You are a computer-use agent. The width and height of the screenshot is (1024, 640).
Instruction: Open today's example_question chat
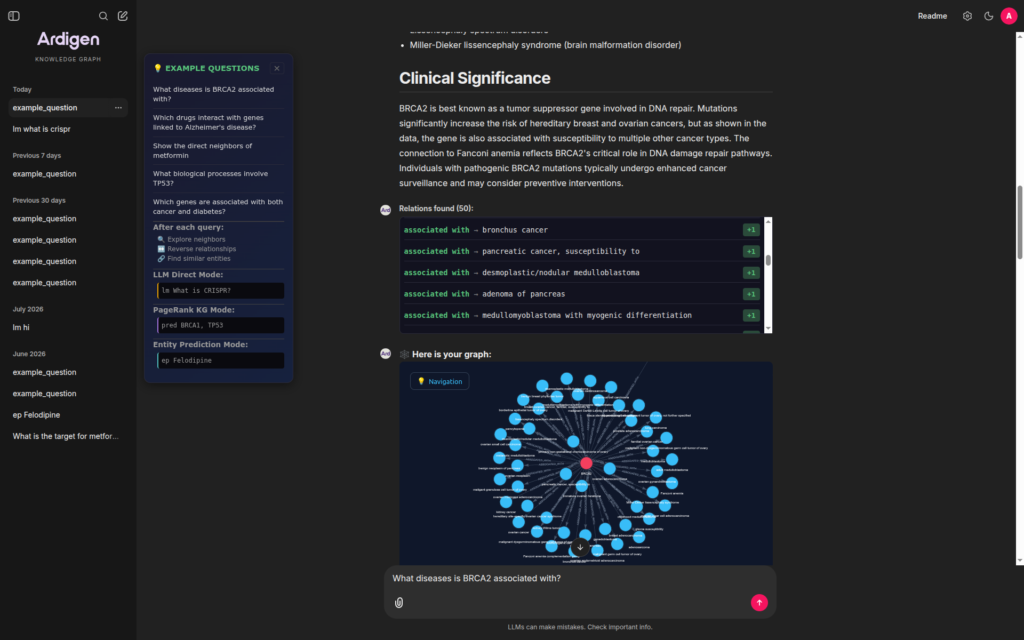[68, 108]
